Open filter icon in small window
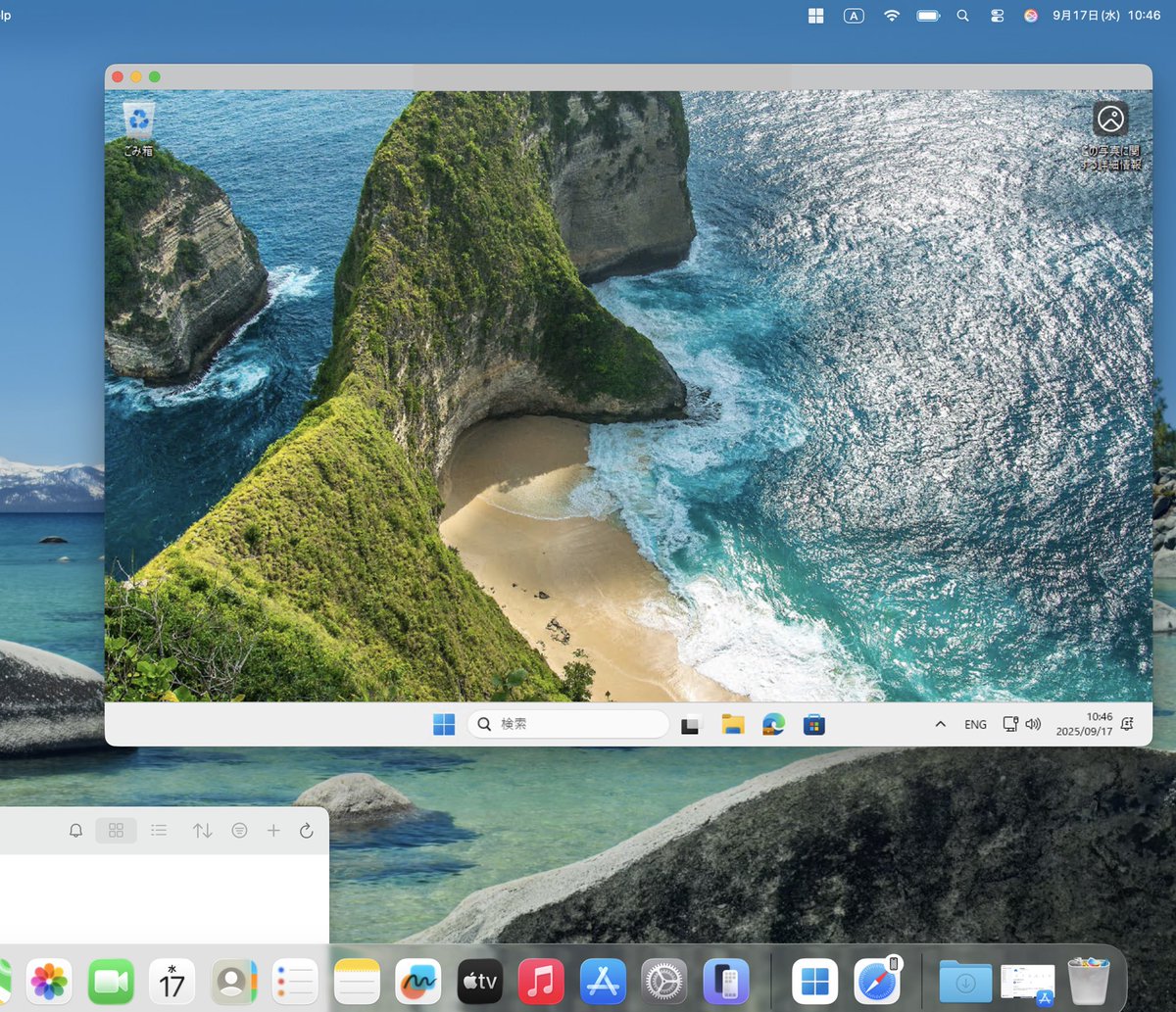 239,831
